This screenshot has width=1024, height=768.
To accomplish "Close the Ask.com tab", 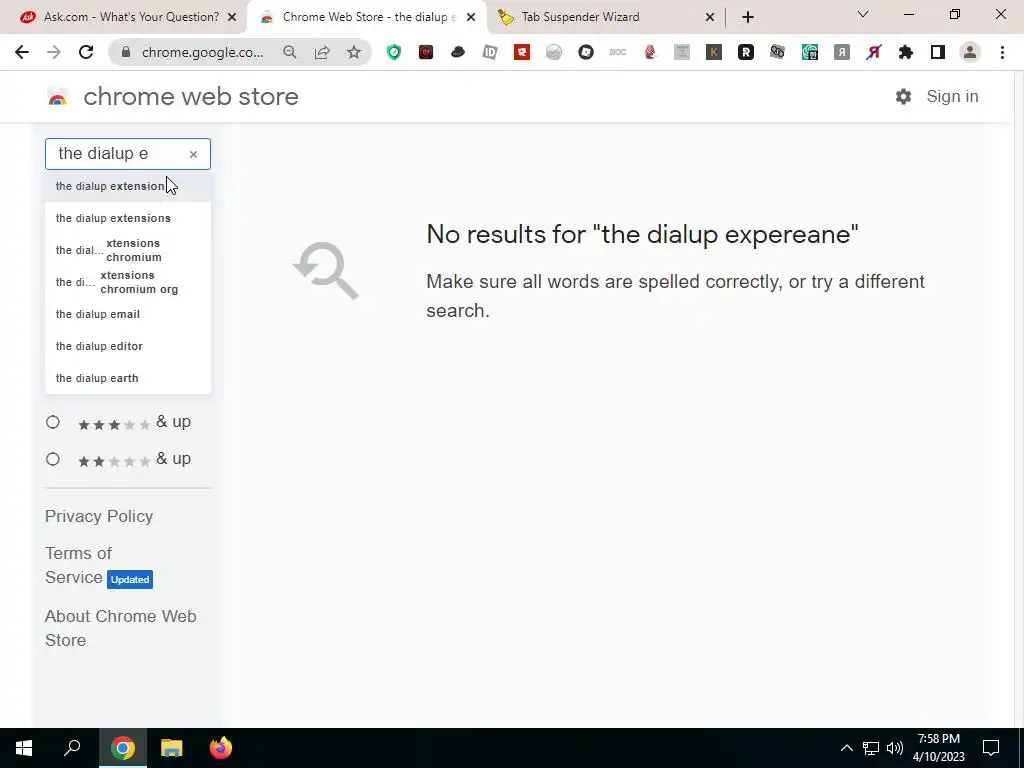I will (232, 18).
